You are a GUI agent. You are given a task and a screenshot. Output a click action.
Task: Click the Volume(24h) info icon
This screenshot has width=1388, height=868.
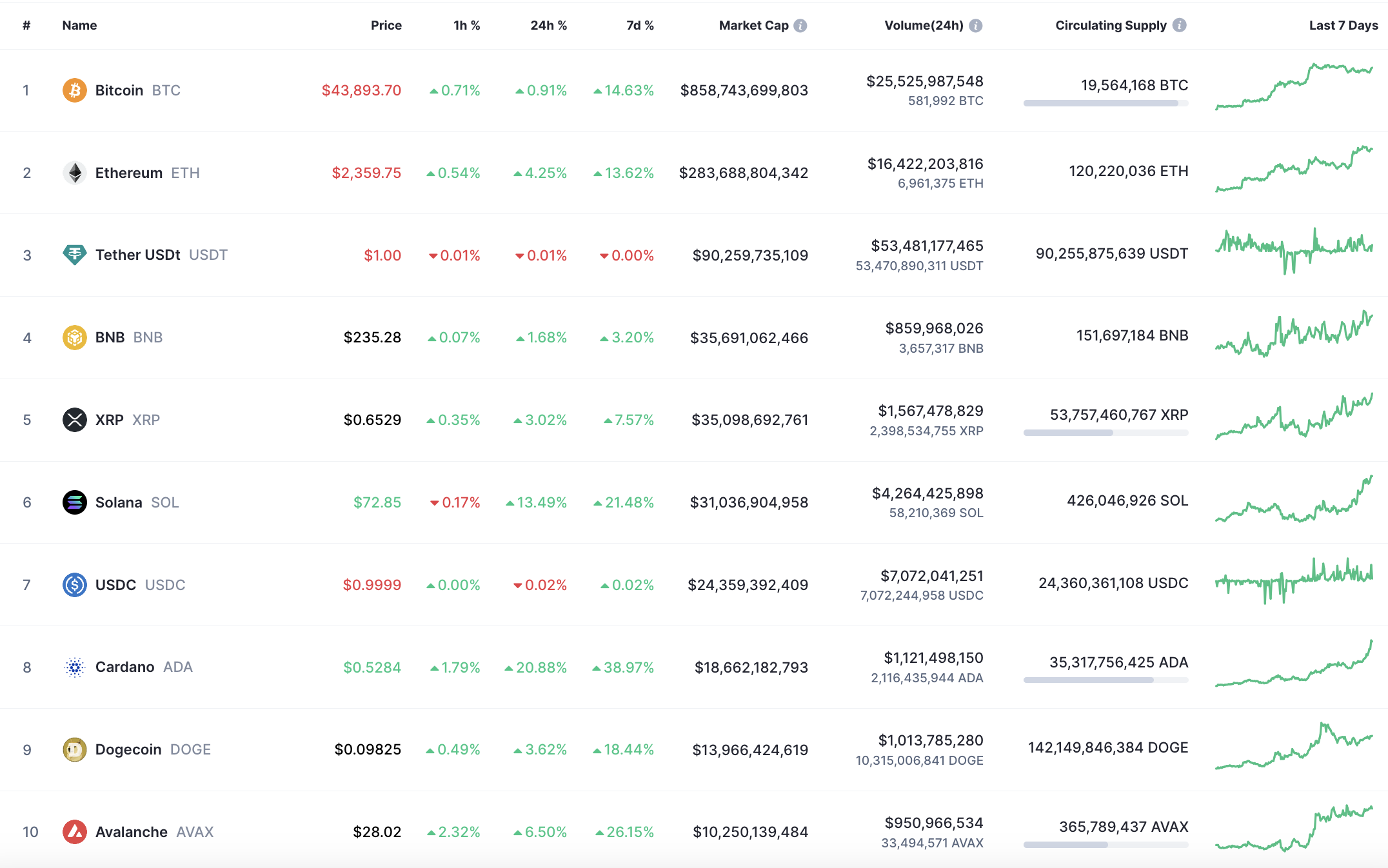(x=976, y=26)
